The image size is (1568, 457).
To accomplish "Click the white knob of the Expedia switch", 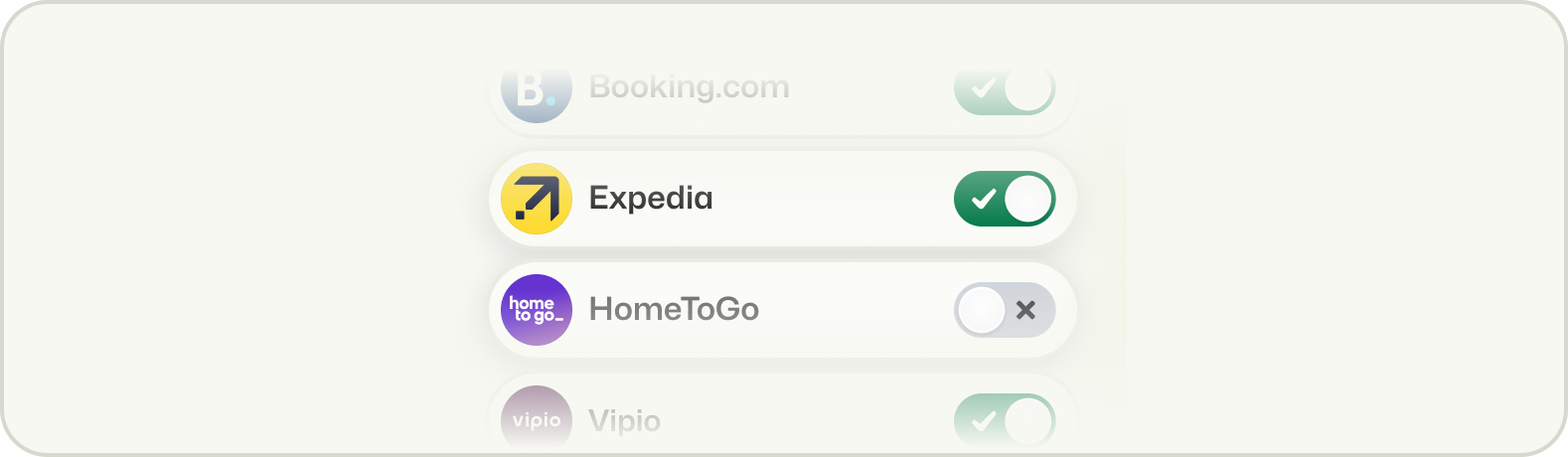I will coord(1028,199).
